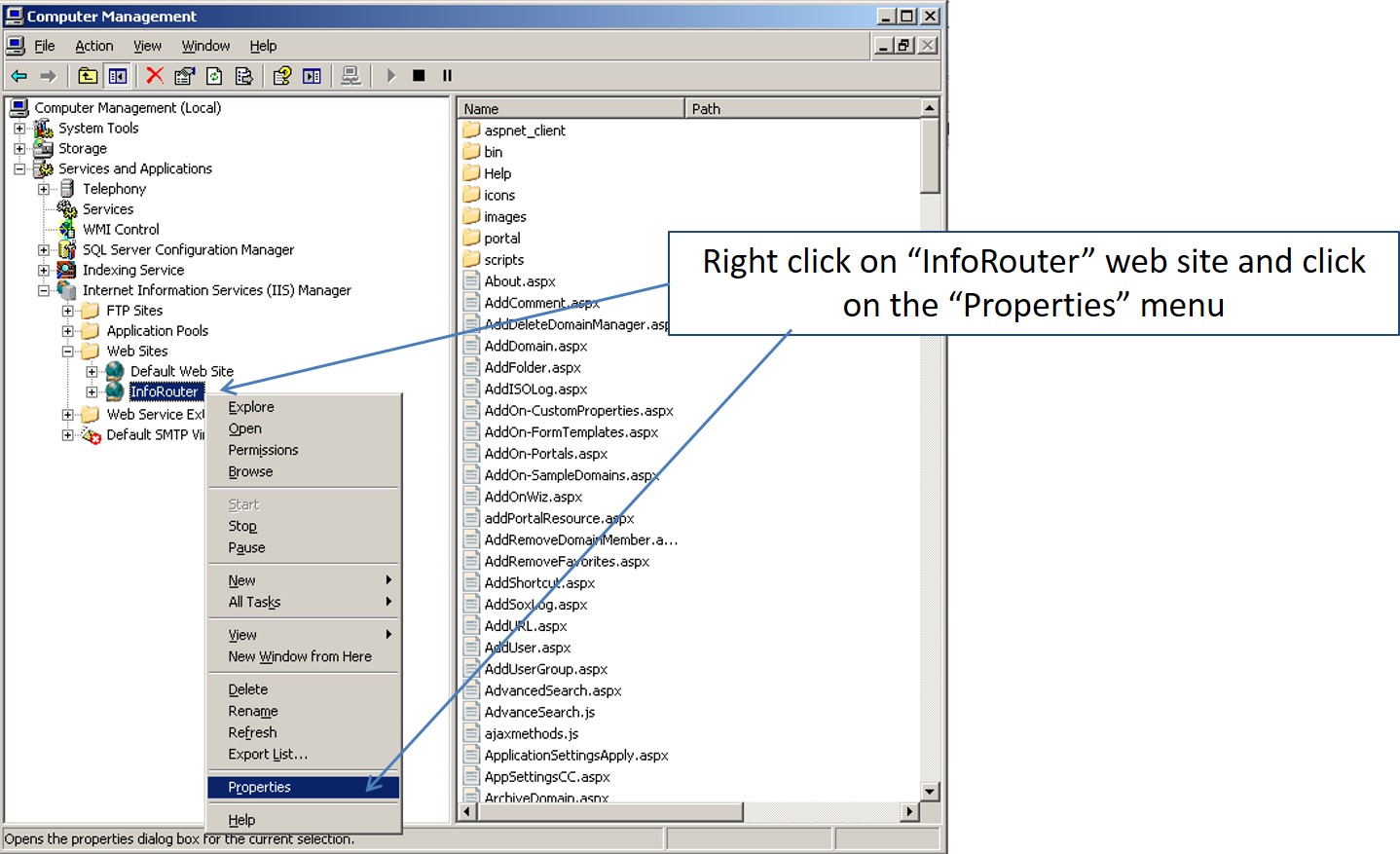Screen dimensions: 1400x854
Task: Select the aspnet_client folder icon
Action: 471,130
